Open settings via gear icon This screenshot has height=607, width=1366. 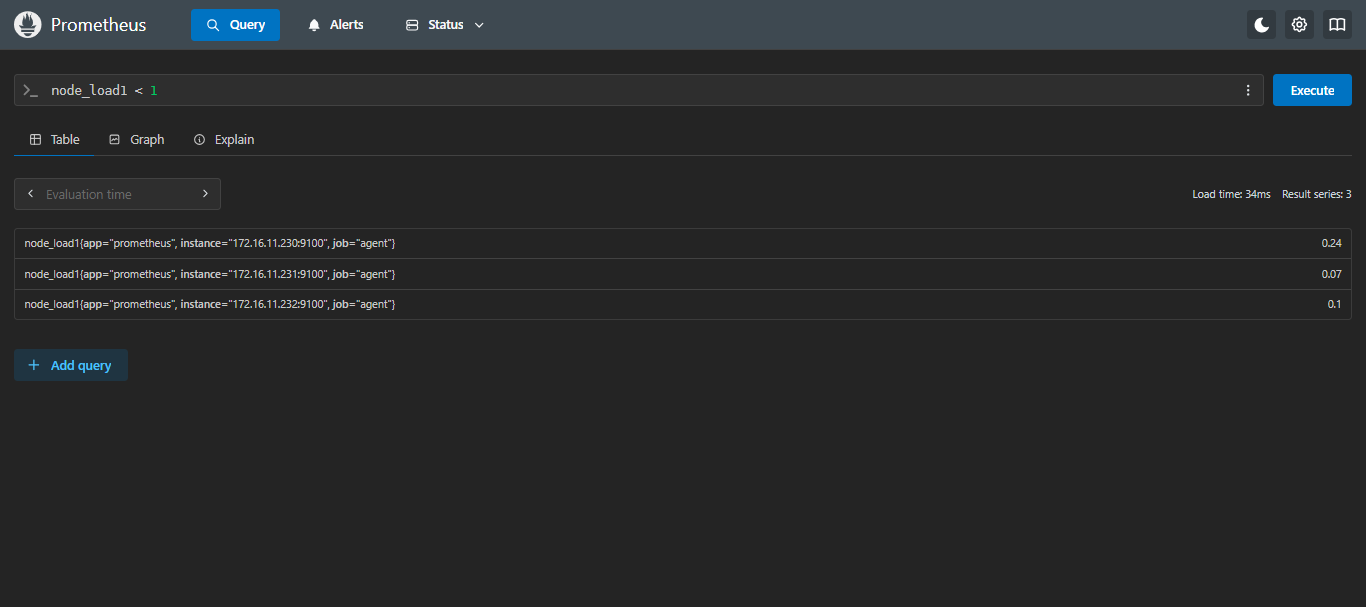pos(1299,25)
